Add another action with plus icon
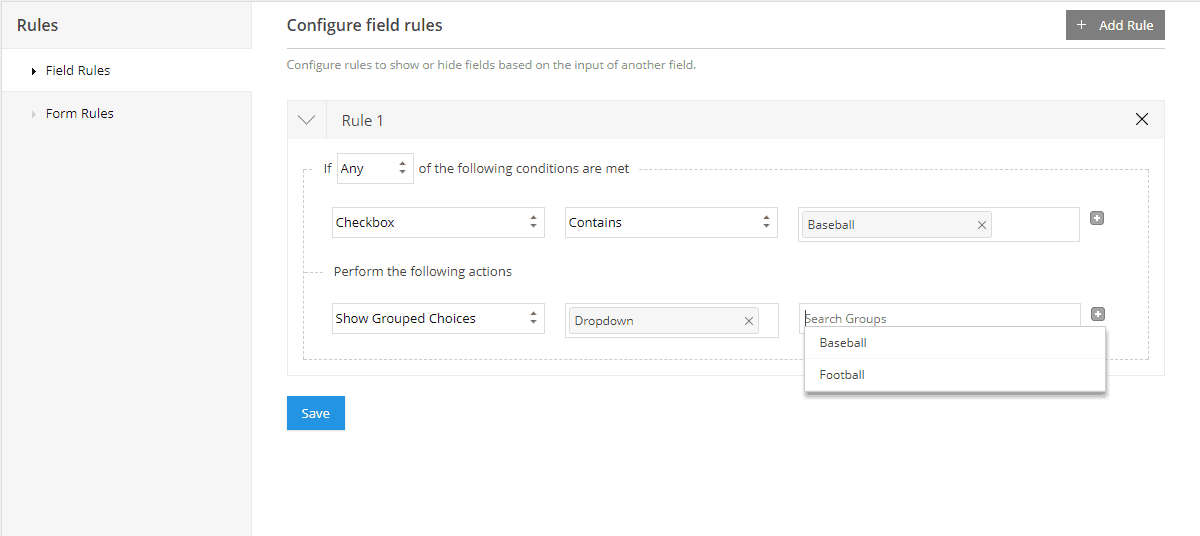The image size is (1200, 536). pos(1097,314)
